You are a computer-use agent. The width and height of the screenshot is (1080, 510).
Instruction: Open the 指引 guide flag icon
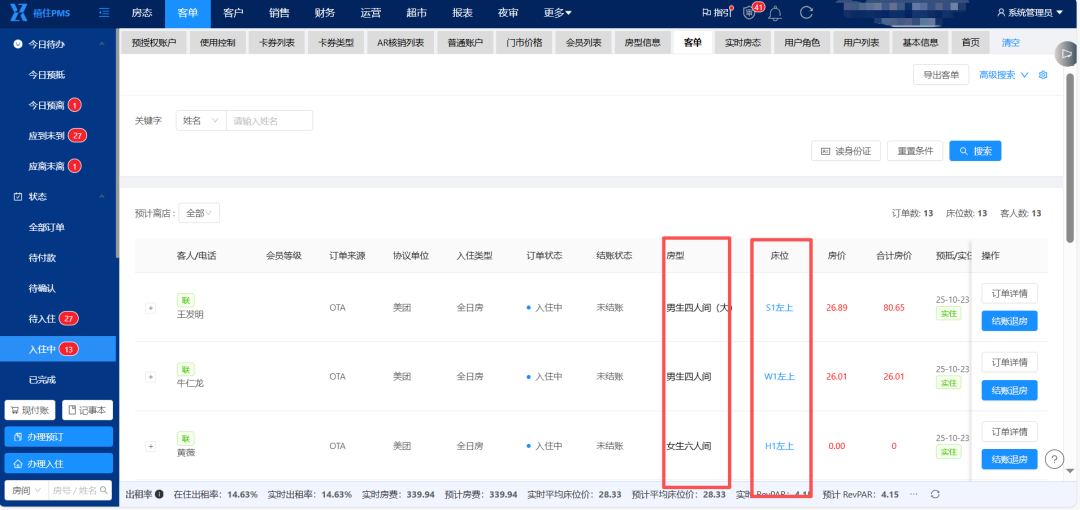coord(716,12)
